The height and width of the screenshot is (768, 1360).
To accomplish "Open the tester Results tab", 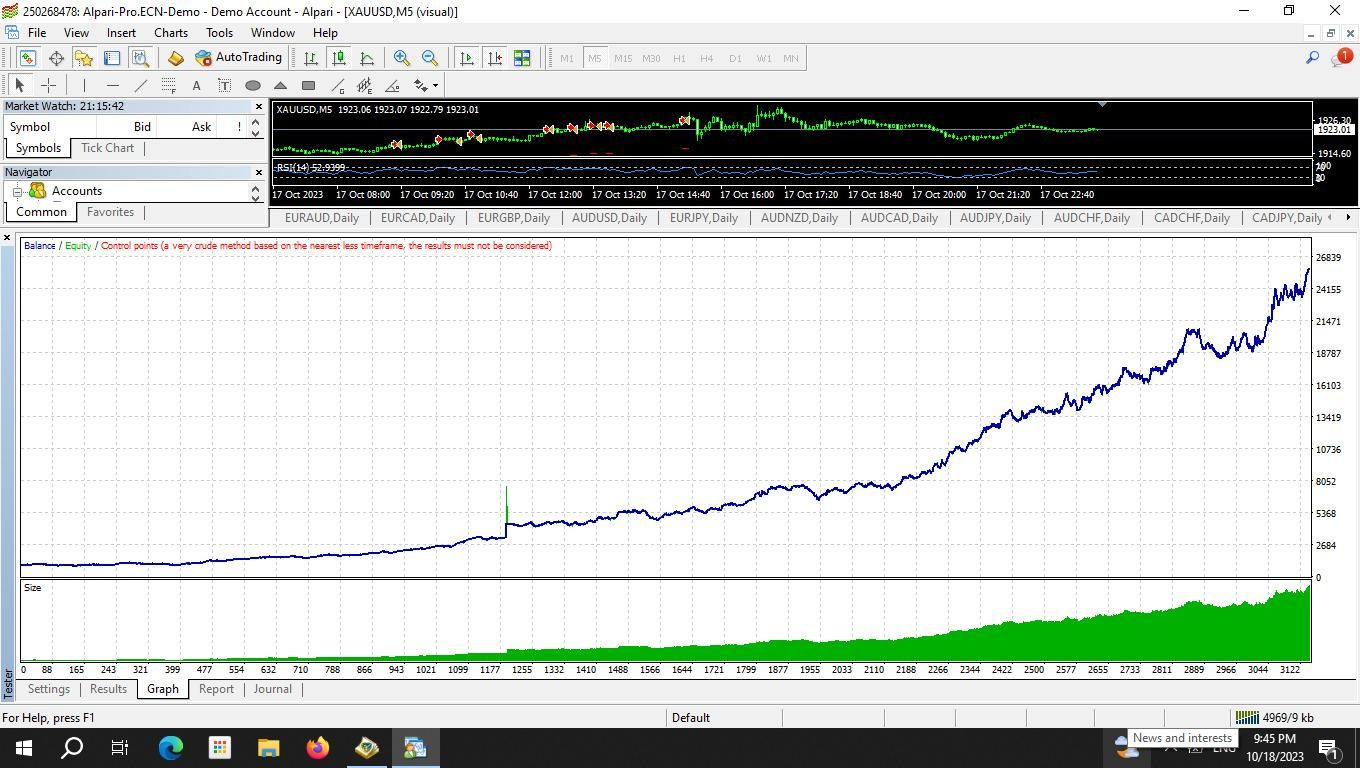I will (108, 689).
